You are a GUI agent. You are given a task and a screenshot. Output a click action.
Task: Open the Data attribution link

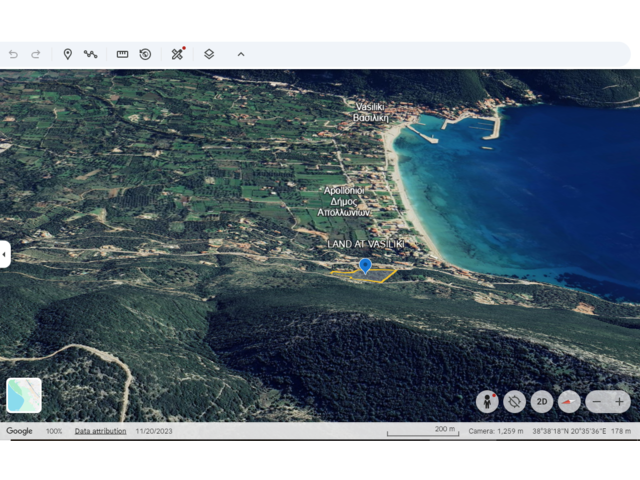point(100,431)
